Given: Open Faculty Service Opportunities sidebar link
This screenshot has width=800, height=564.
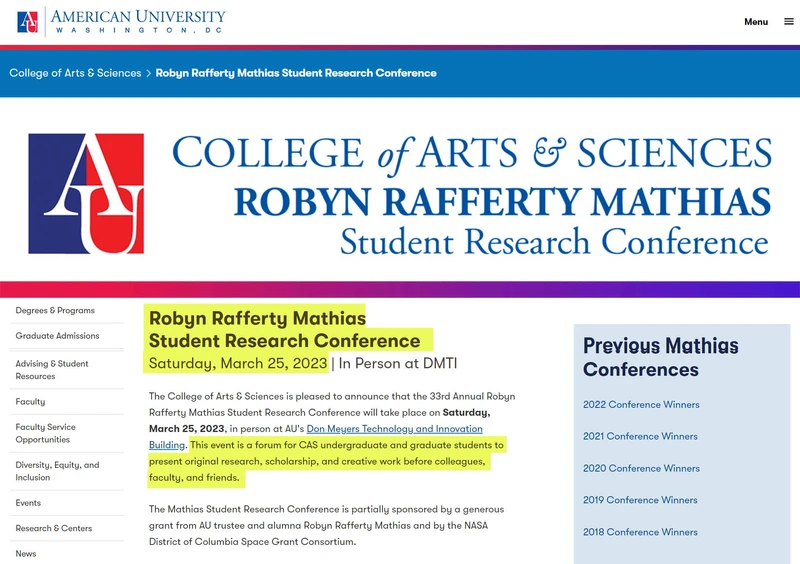Looking at the screenshot, I should click(45, 433).
